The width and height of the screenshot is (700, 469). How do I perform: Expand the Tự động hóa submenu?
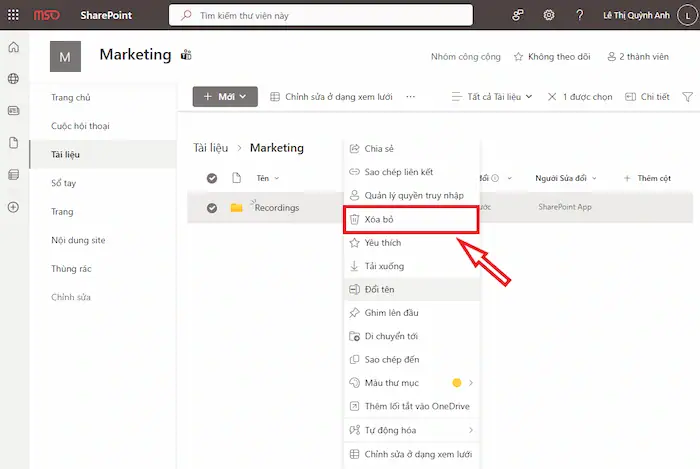pos(410,430)
